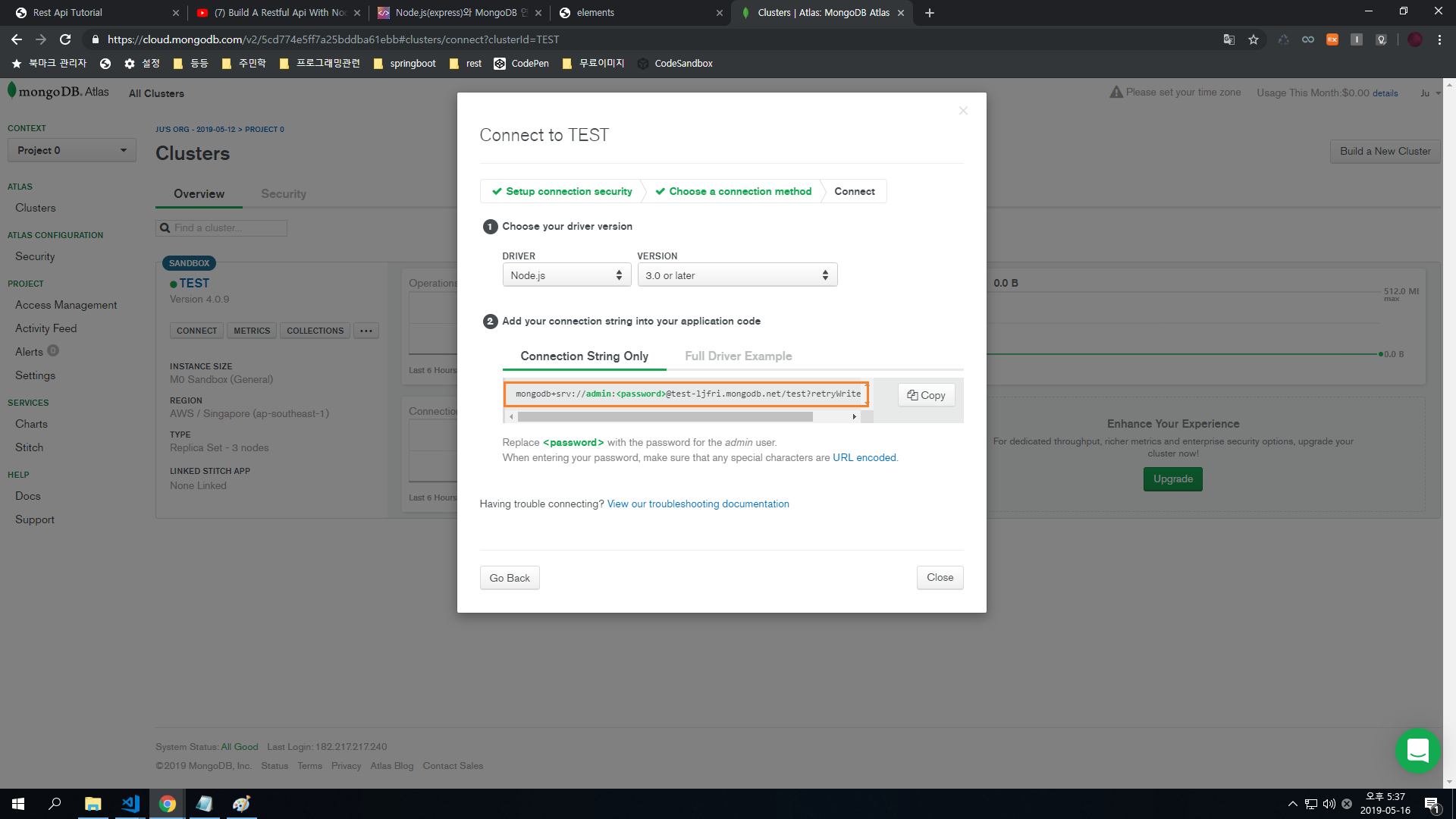Open the URL encoded link
This screenshot has height=819, width=1456.
point(864,457)
